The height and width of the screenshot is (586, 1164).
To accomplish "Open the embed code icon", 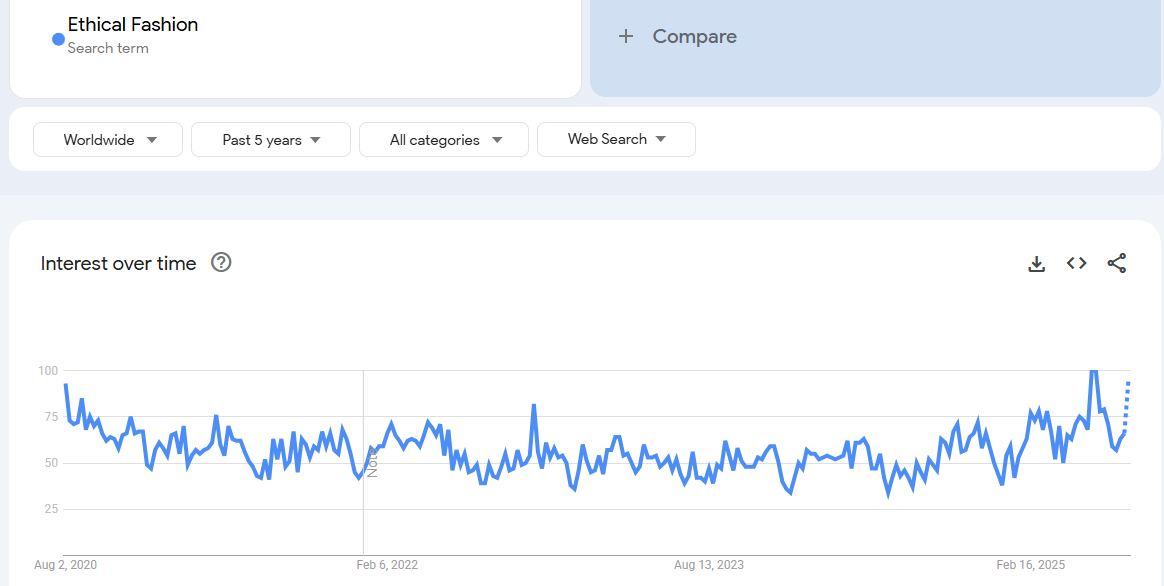I will 1076,263.
